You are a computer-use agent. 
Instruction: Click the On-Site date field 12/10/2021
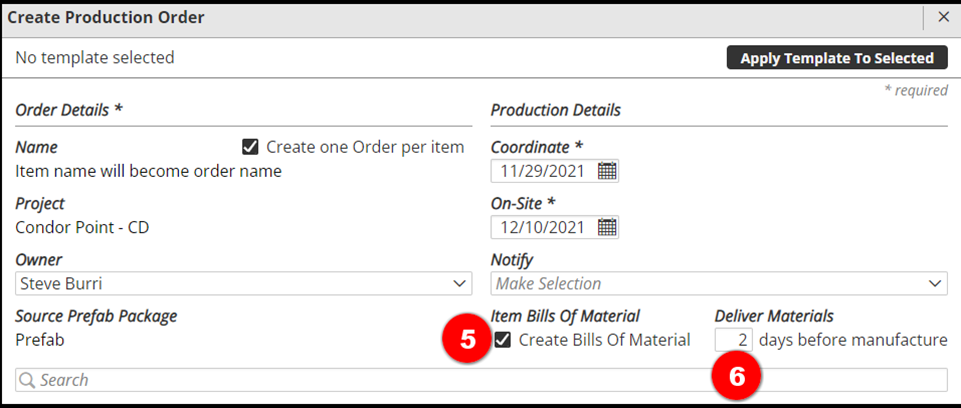[x=544, y=227]
